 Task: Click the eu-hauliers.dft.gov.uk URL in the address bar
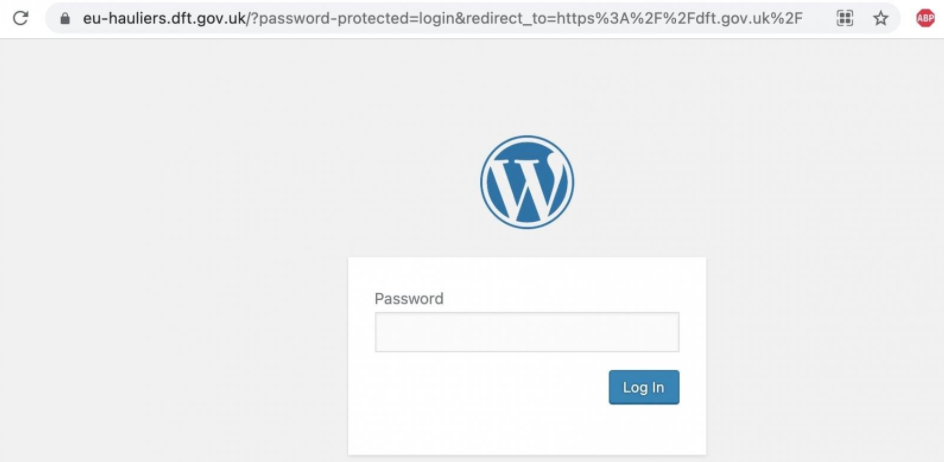(165, 18)
